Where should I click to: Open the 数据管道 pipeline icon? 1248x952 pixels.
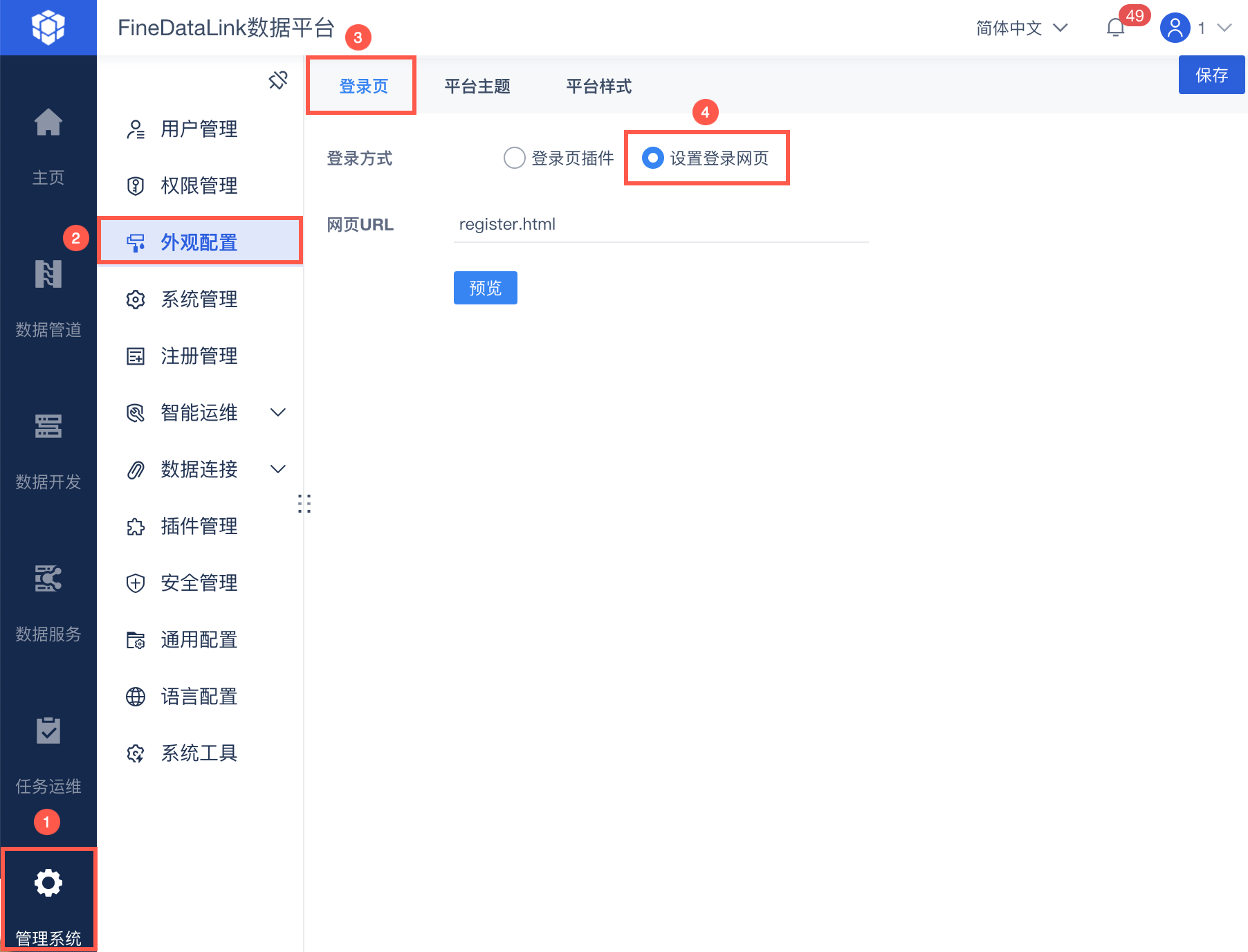coord(48,274)
